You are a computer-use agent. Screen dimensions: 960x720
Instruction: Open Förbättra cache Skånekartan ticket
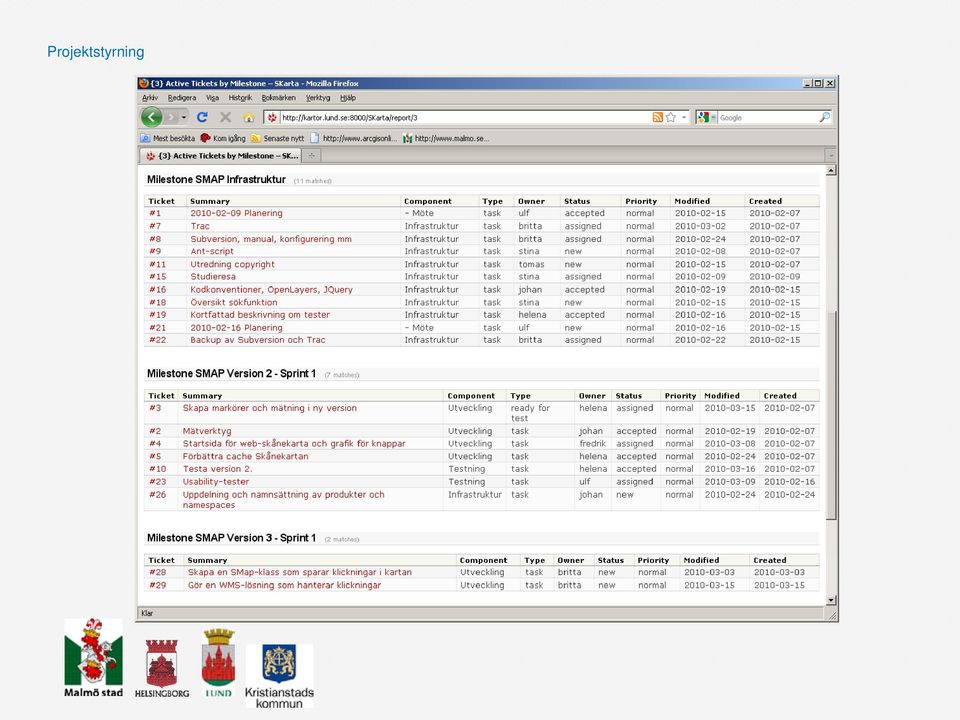pyautogui.click(x=246, y=456)
